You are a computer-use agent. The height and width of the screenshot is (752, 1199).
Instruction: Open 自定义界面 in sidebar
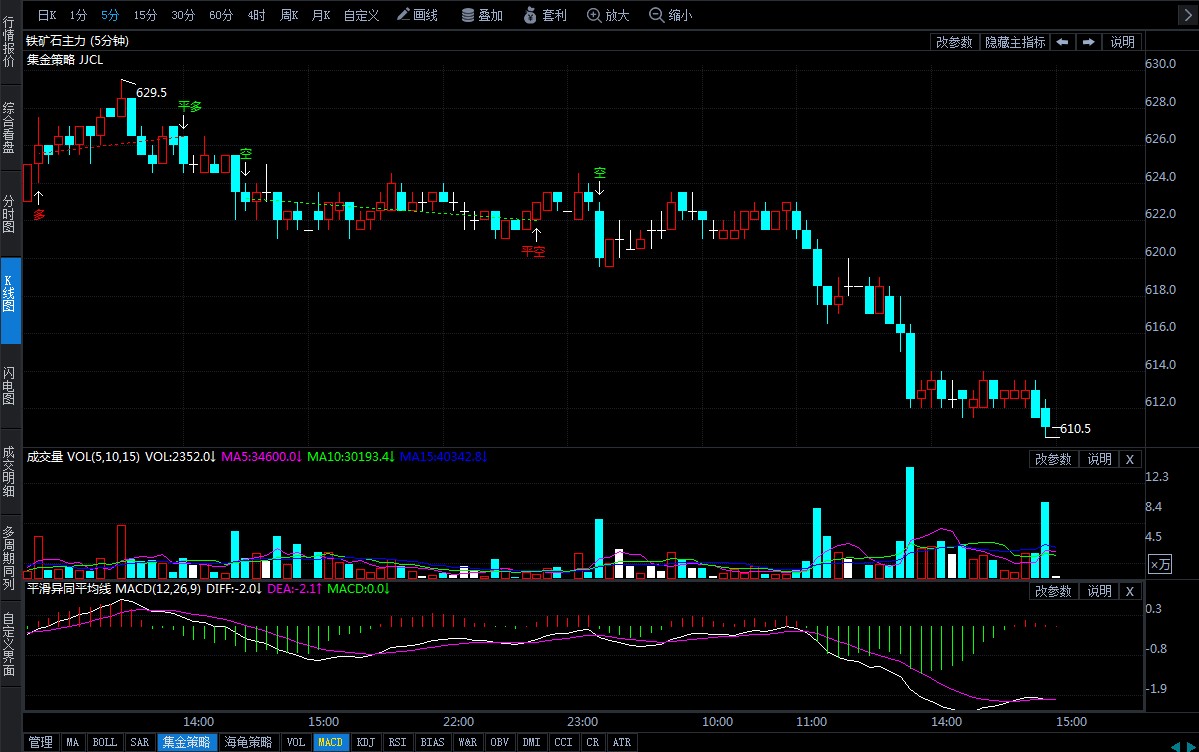pos(9,644)
